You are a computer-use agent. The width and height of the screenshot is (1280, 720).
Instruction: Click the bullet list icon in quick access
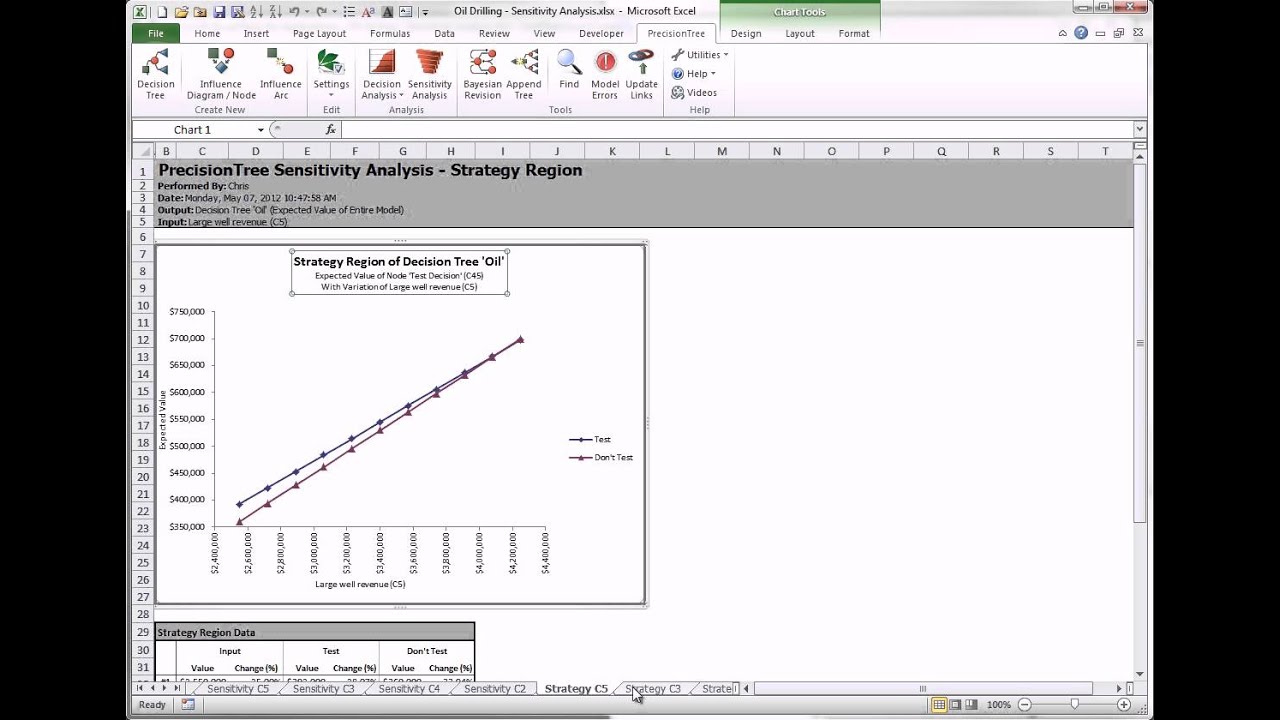pyautogui.click(x=349, y=12)
